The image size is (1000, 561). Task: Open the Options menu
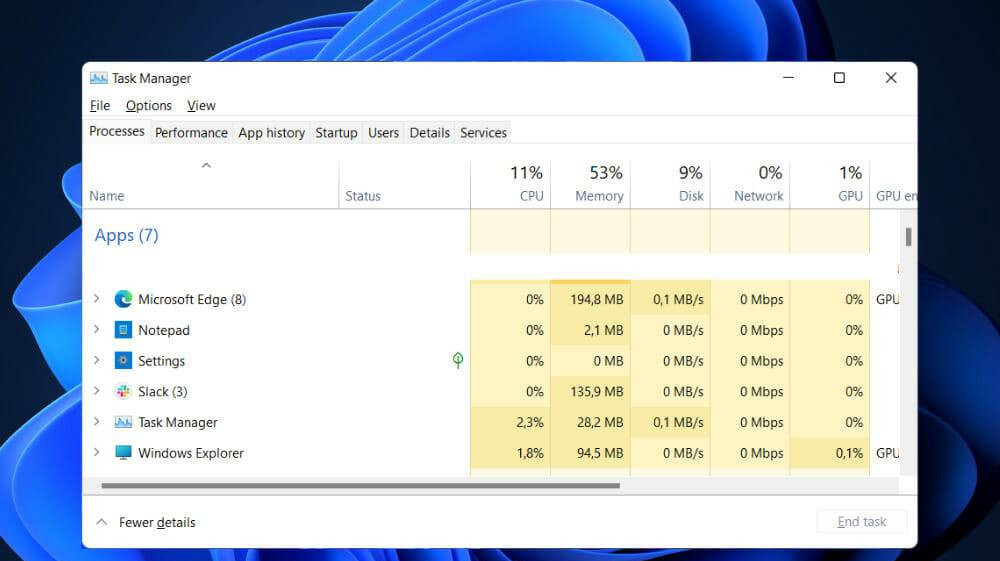pyautogui.click(x=149, y=105)
